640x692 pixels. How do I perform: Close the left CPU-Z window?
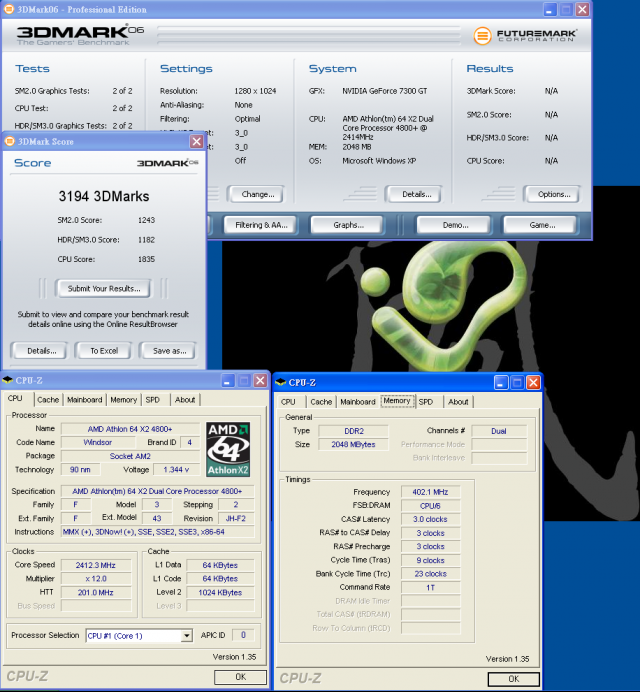point(260,380)
